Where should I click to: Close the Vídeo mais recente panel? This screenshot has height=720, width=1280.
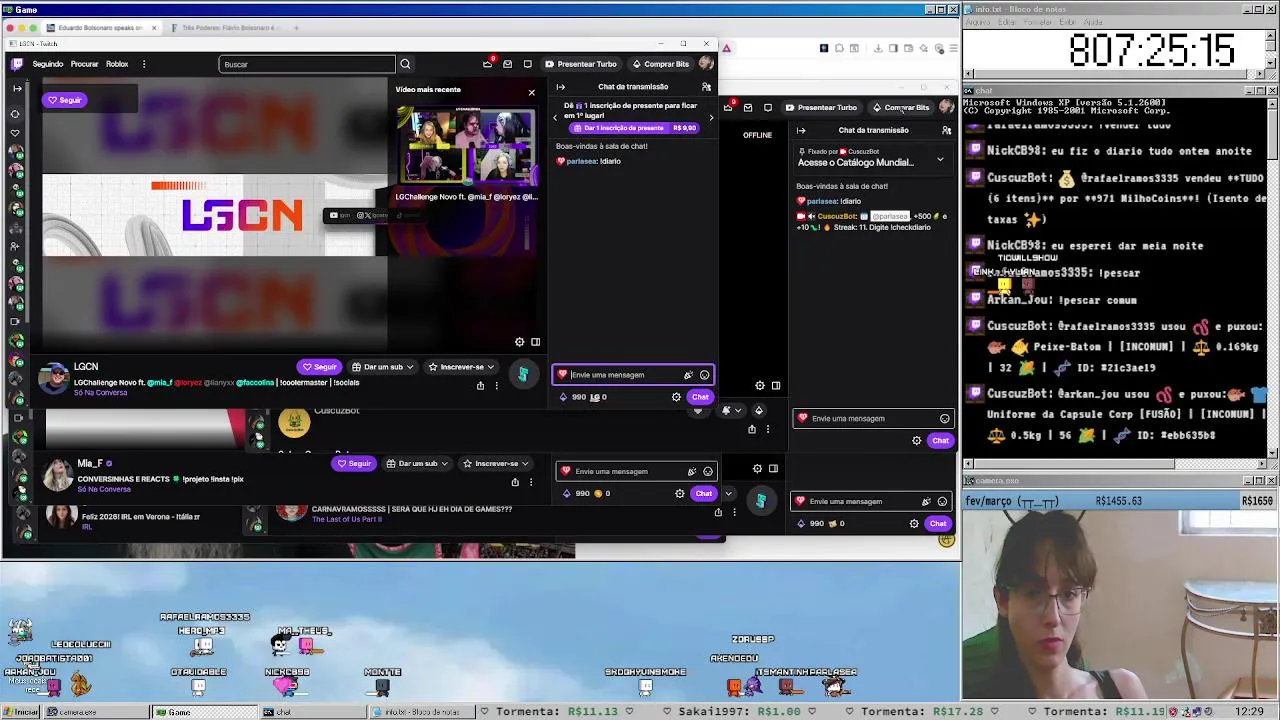(531, 93)
